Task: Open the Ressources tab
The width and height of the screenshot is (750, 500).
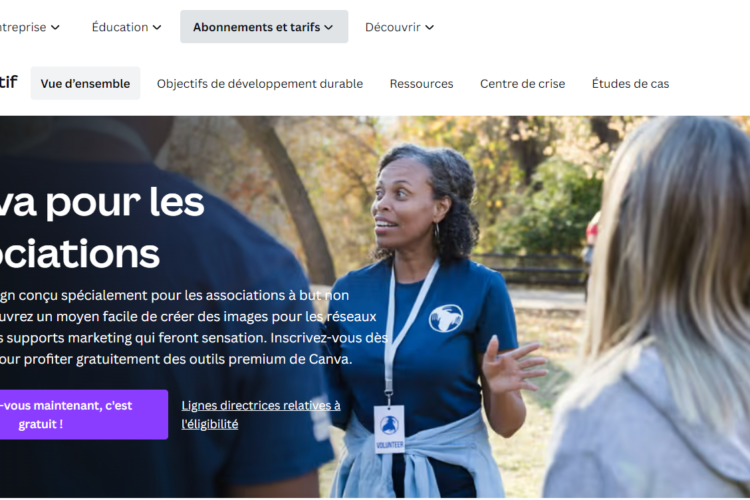Action: 421,84
